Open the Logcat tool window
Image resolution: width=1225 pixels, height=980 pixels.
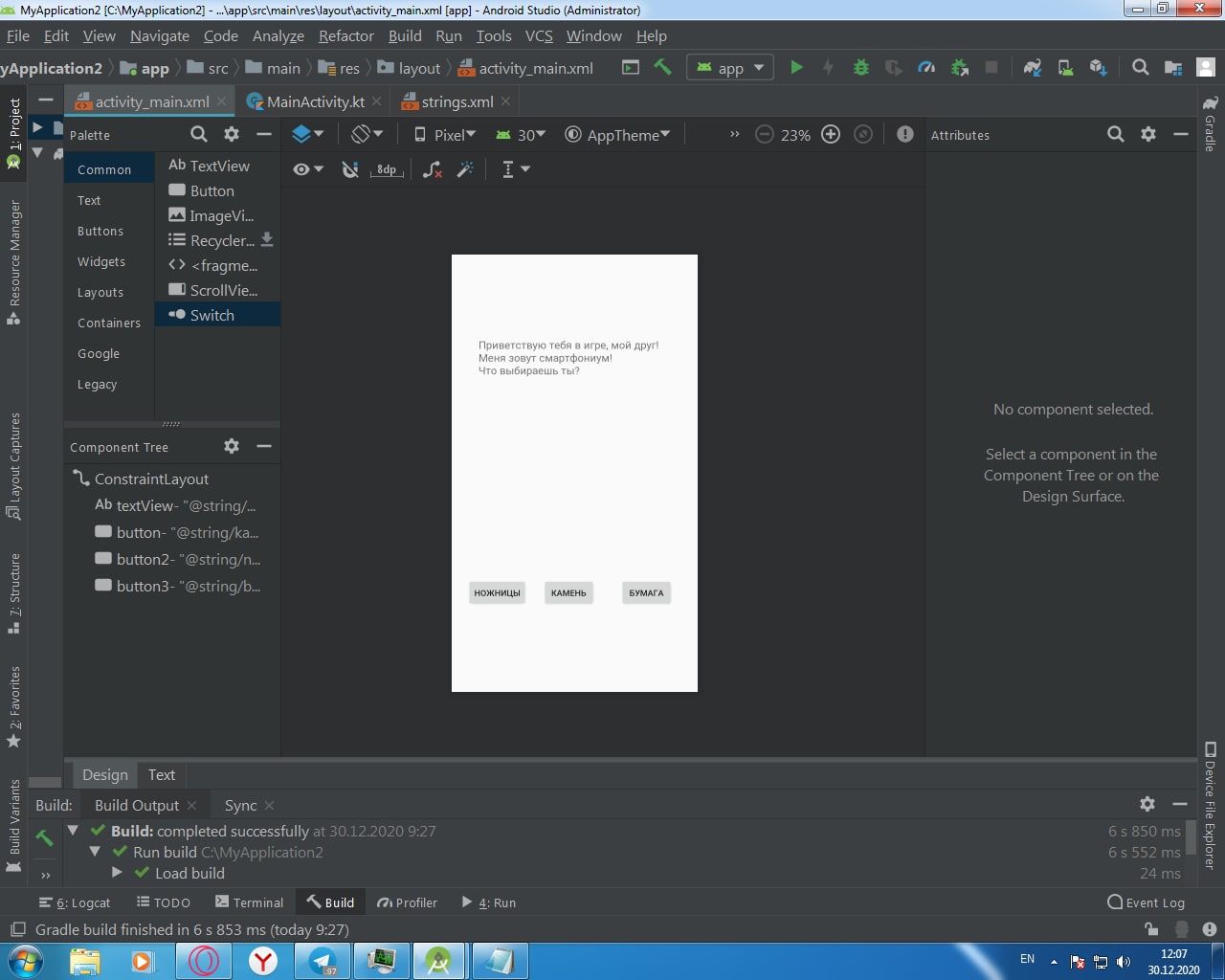[x=75, y=902]
